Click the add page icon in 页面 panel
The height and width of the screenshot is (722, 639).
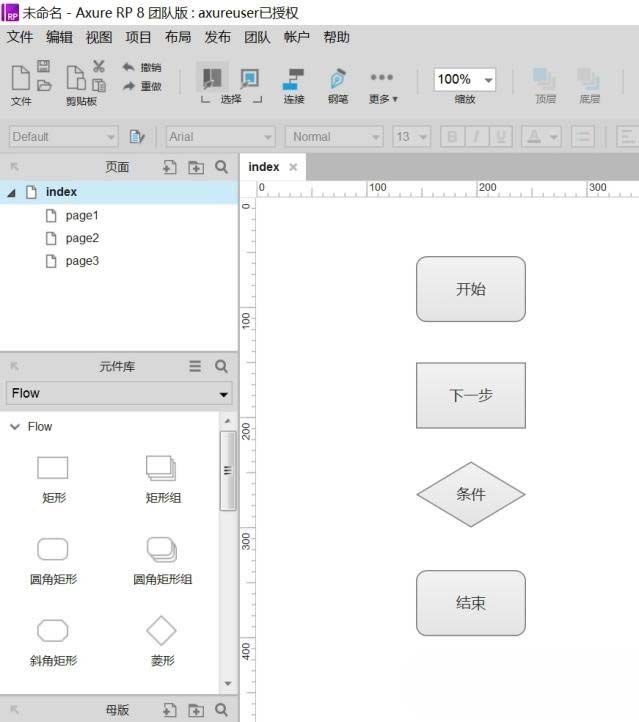[x=170, y=167]
